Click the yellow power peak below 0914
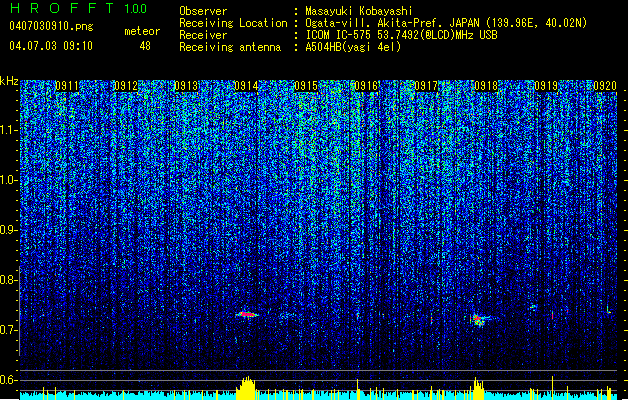This screenshot has height=400, width=629. click(x=246, y=388)
